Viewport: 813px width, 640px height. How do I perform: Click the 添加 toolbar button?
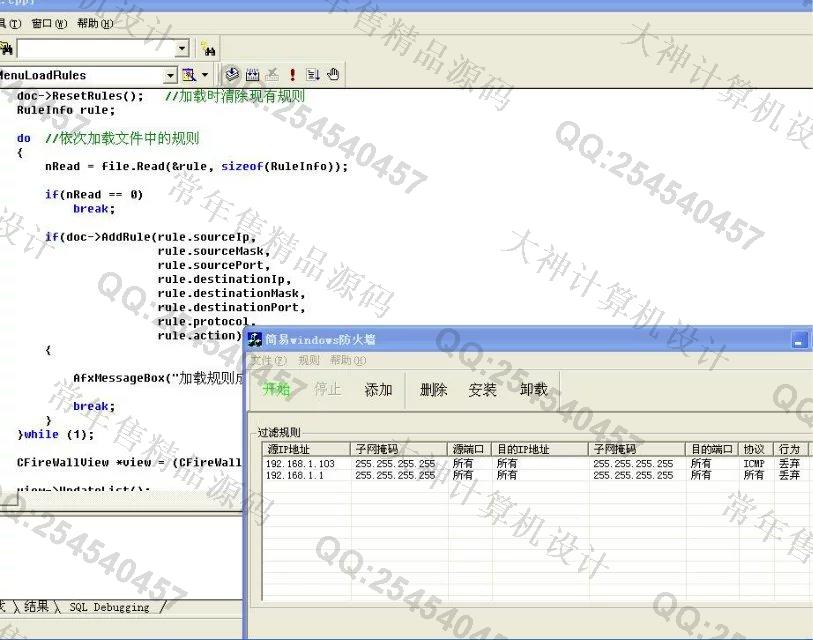click(378, 389)
